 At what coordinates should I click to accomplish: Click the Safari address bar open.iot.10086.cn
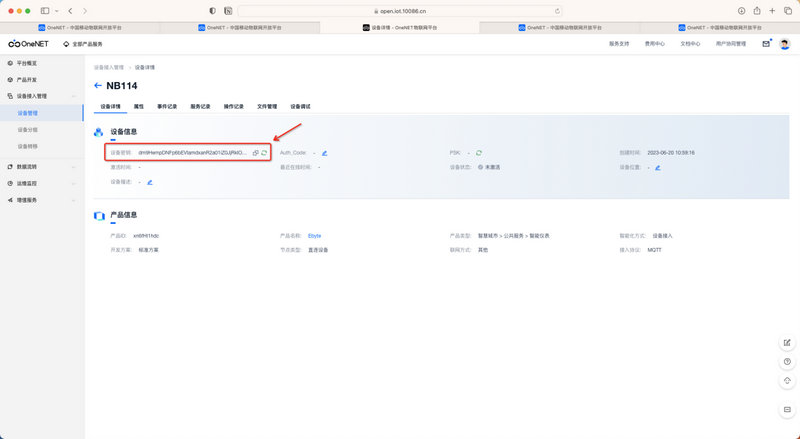399,11
